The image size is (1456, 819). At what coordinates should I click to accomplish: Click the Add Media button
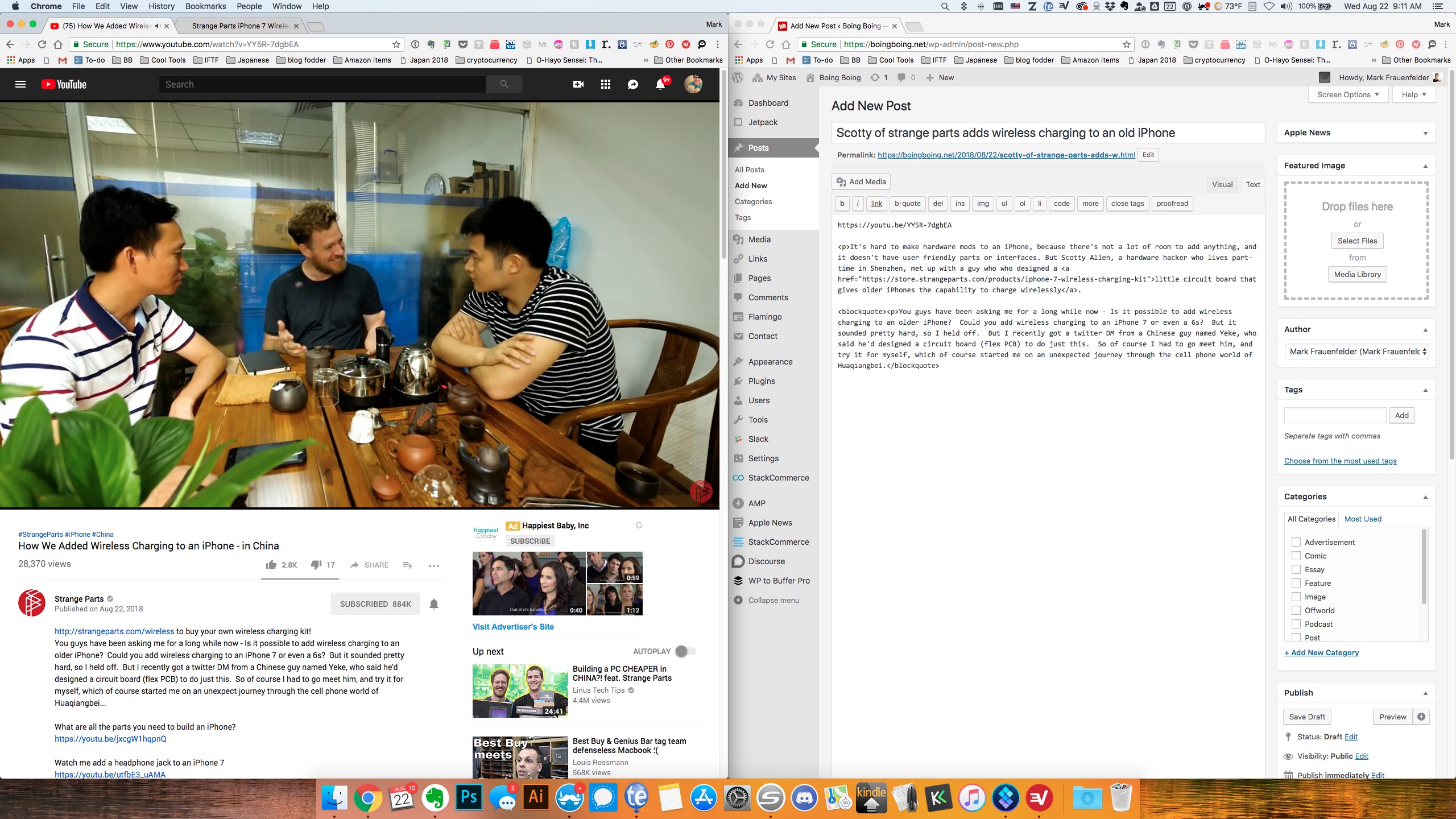861,181
